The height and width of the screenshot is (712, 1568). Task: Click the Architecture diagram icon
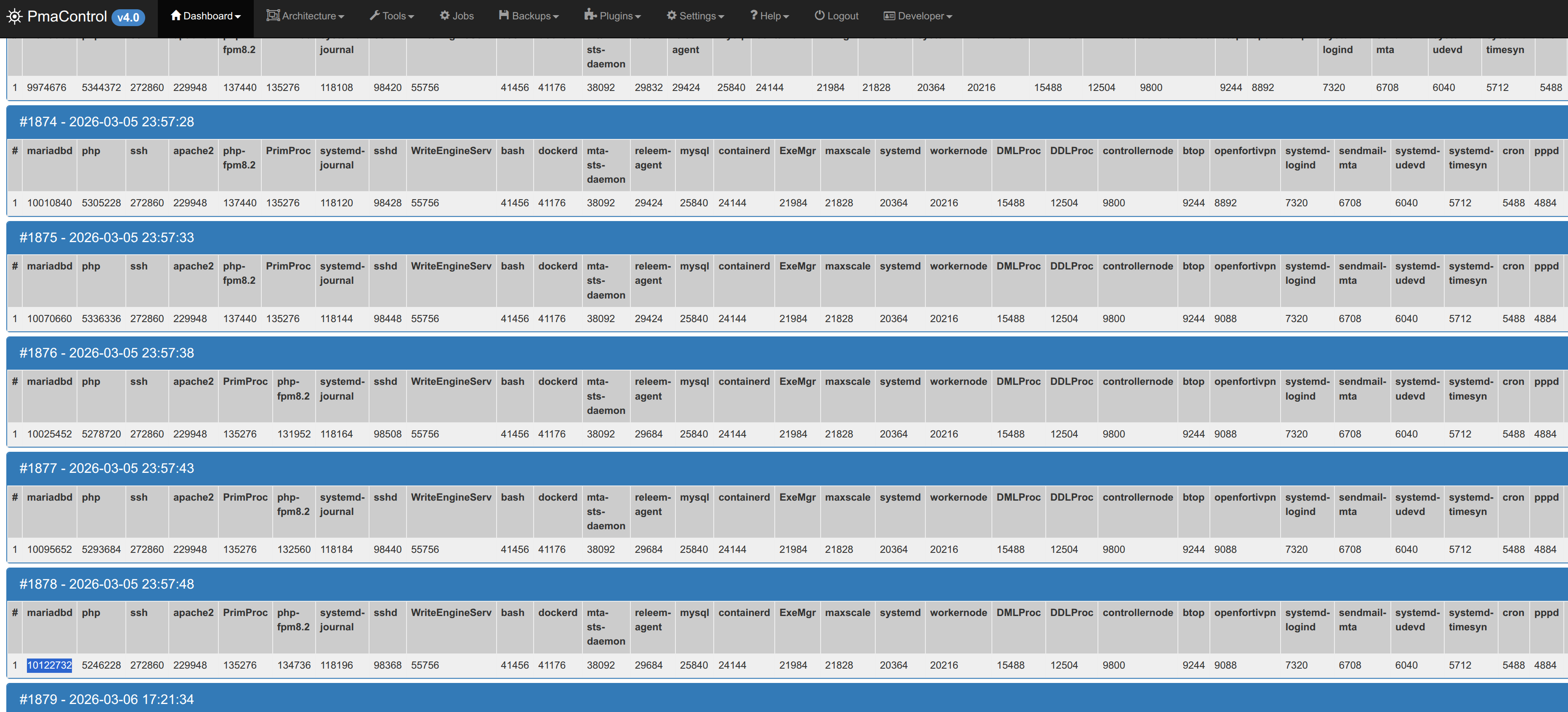(273, 15)
